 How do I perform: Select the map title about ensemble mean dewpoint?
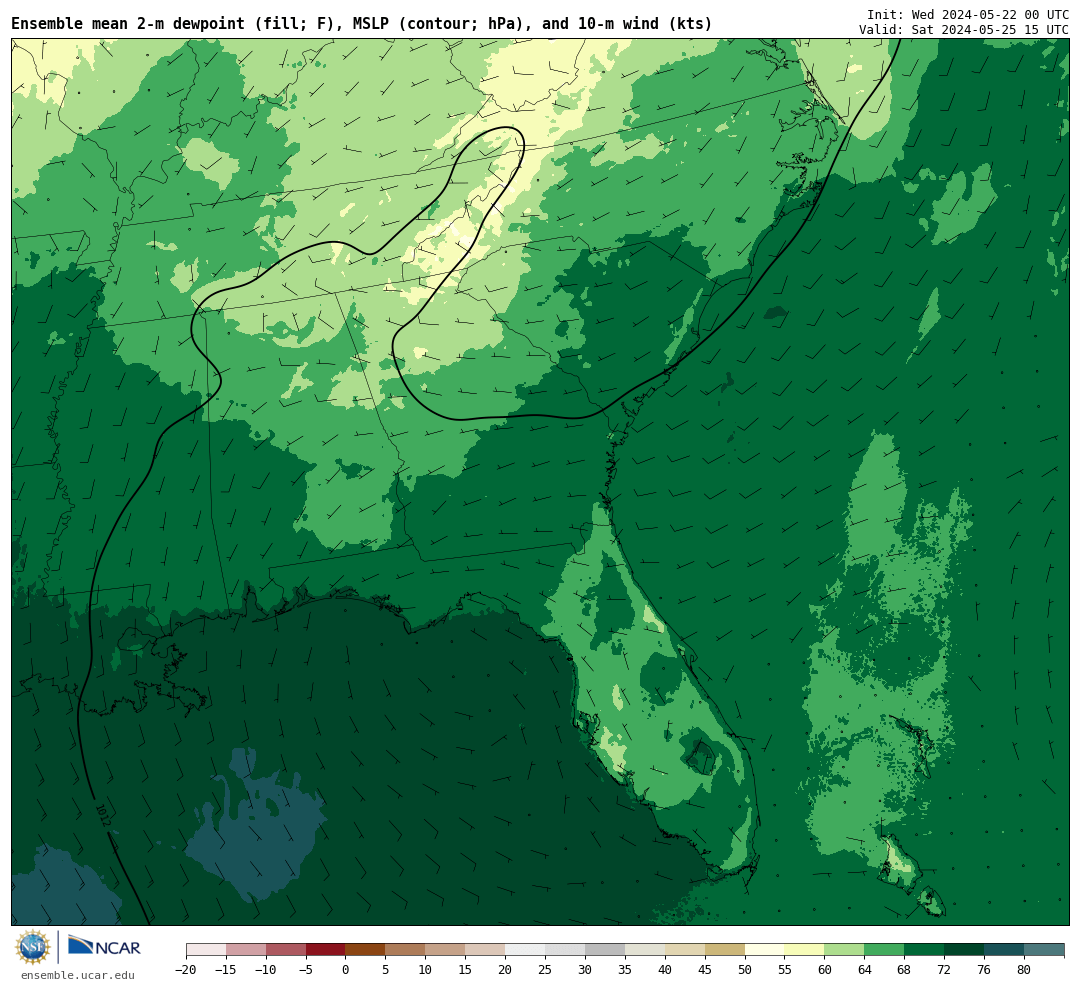coord(362,23)
